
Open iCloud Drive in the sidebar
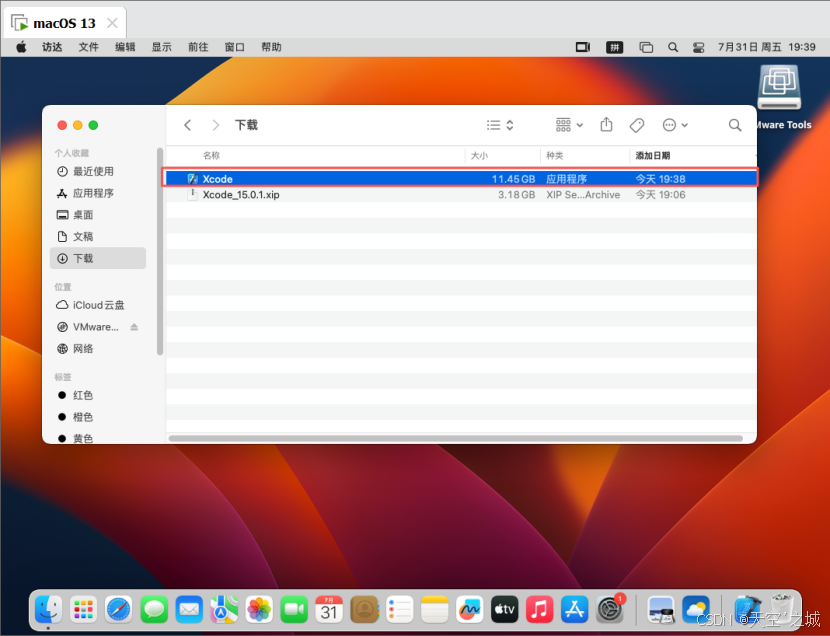tap(98, 305)
